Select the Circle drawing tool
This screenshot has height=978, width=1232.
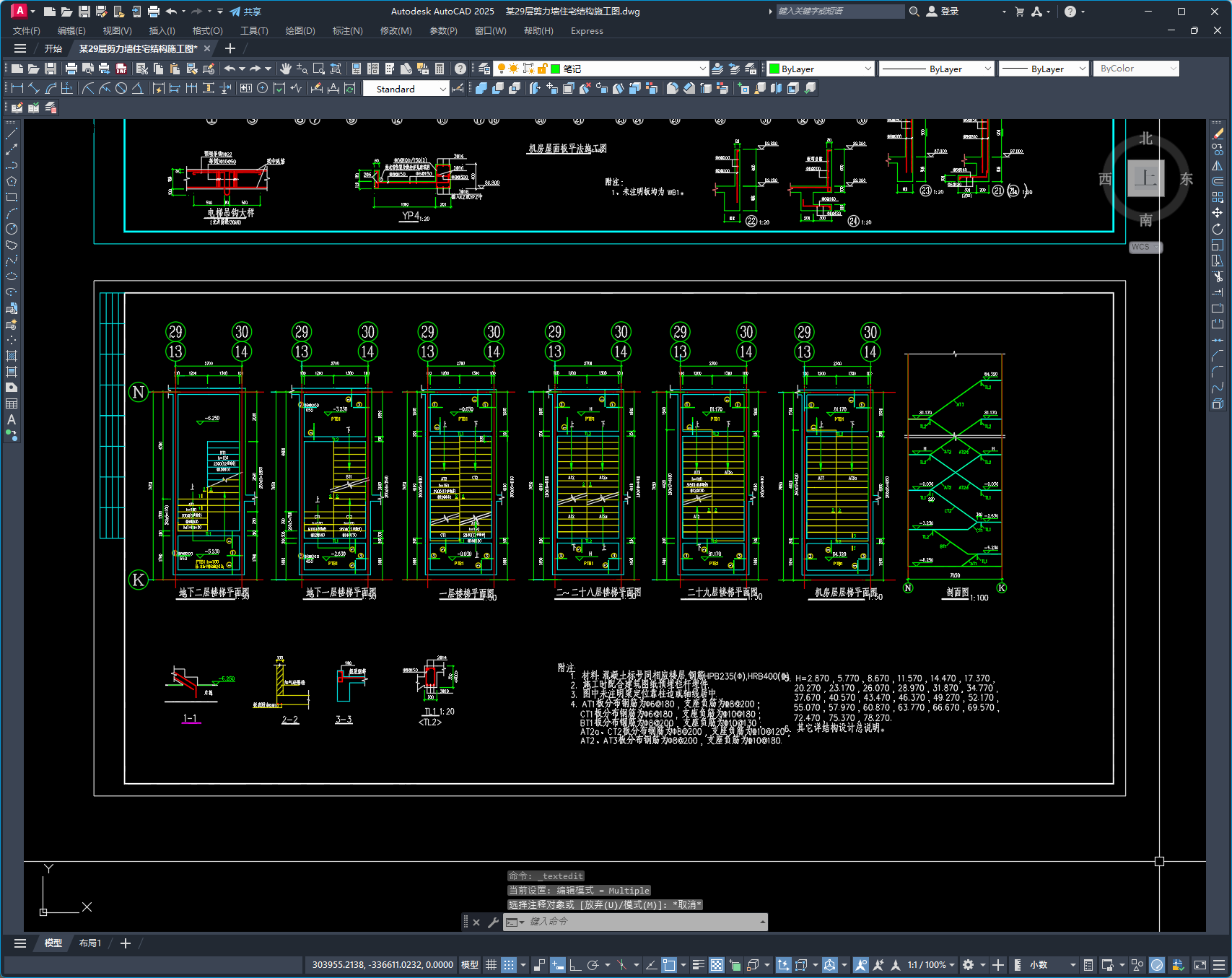pyautogui.click(x=12, y=229)
